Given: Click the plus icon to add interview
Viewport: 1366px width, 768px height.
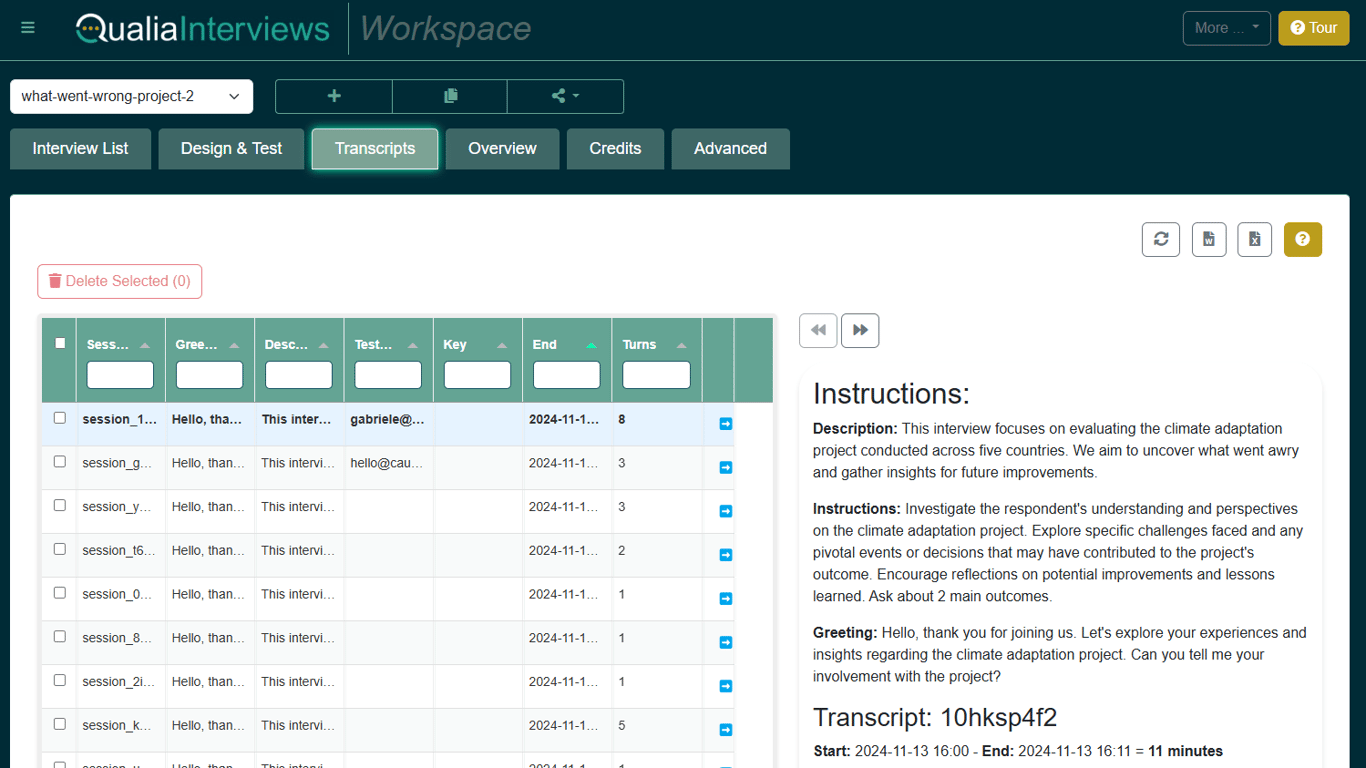Looking at the screenshot, I should coord(334,96).
